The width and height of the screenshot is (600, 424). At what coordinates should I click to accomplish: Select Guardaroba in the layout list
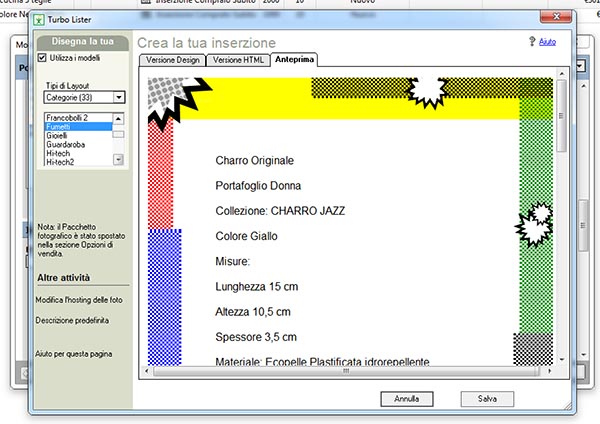pos(78,144)
